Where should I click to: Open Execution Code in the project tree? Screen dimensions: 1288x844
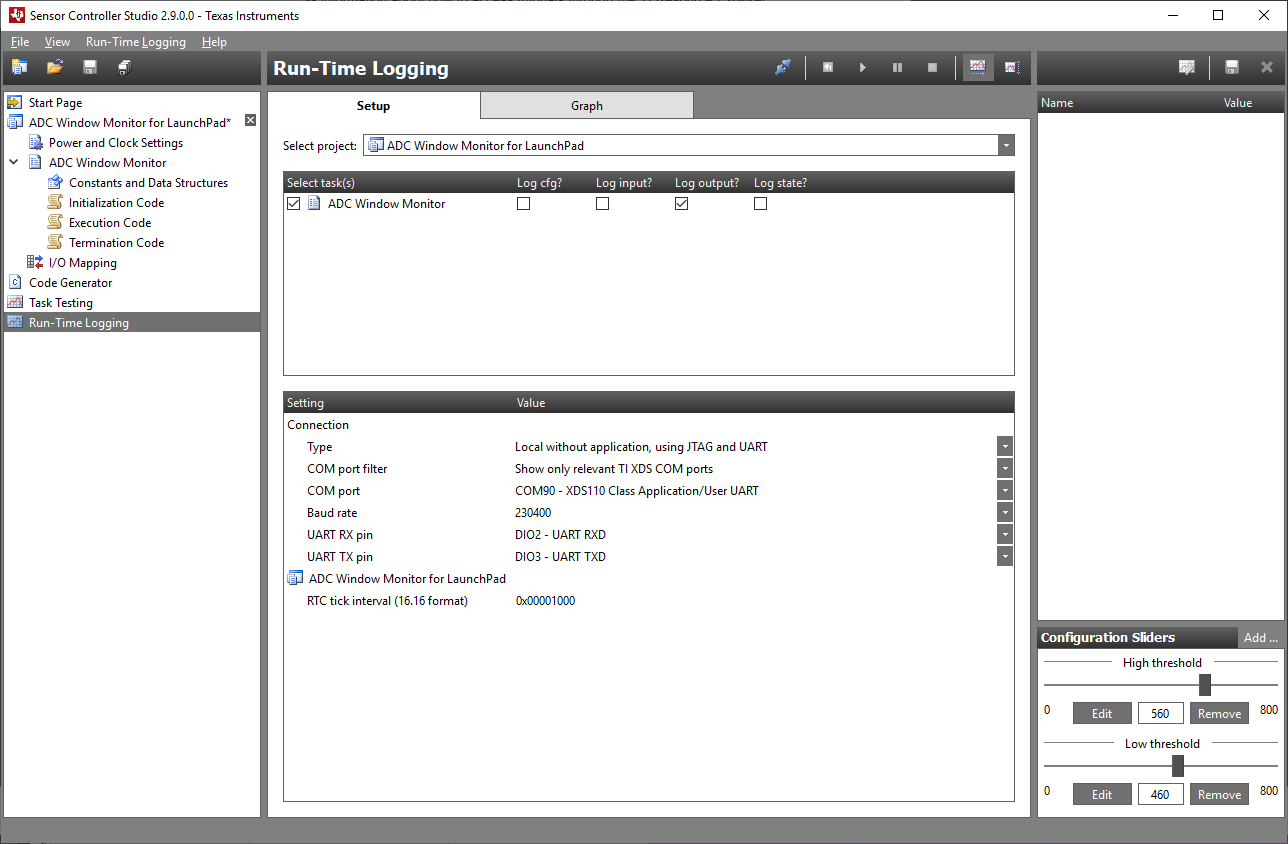click(110, 222)
